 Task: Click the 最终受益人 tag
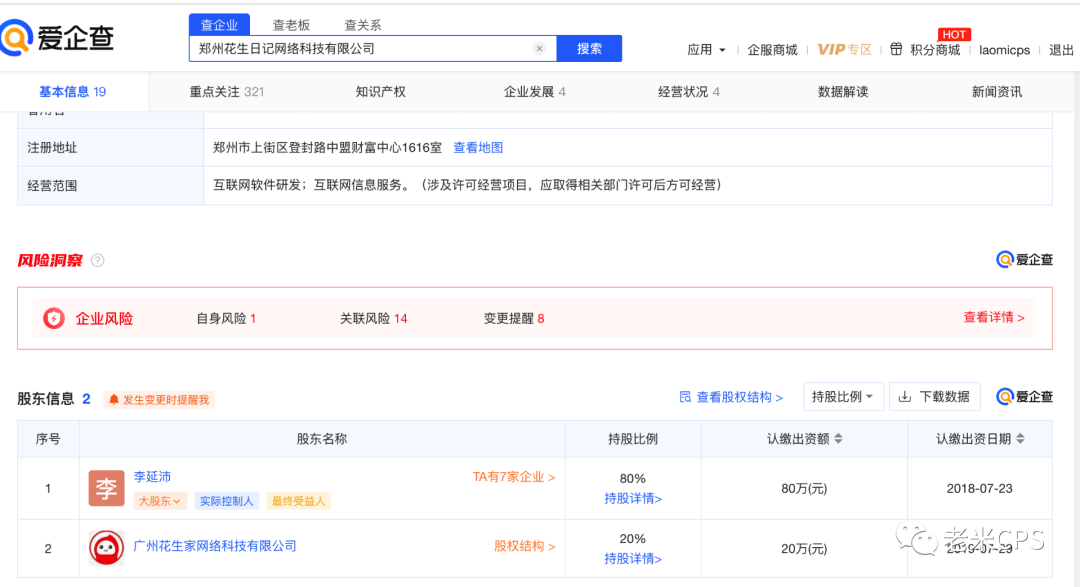[x=298, y=501]
